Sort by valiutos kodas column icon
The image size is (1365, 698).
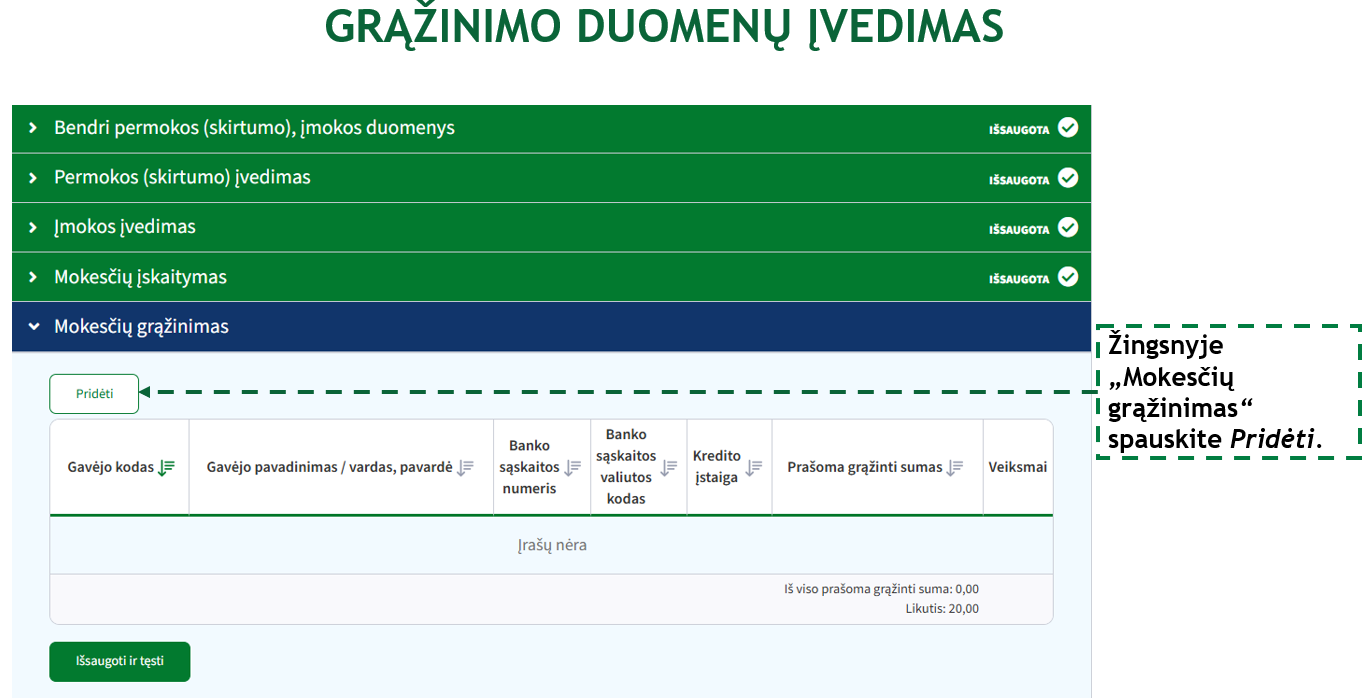click(x=669, y=467)
